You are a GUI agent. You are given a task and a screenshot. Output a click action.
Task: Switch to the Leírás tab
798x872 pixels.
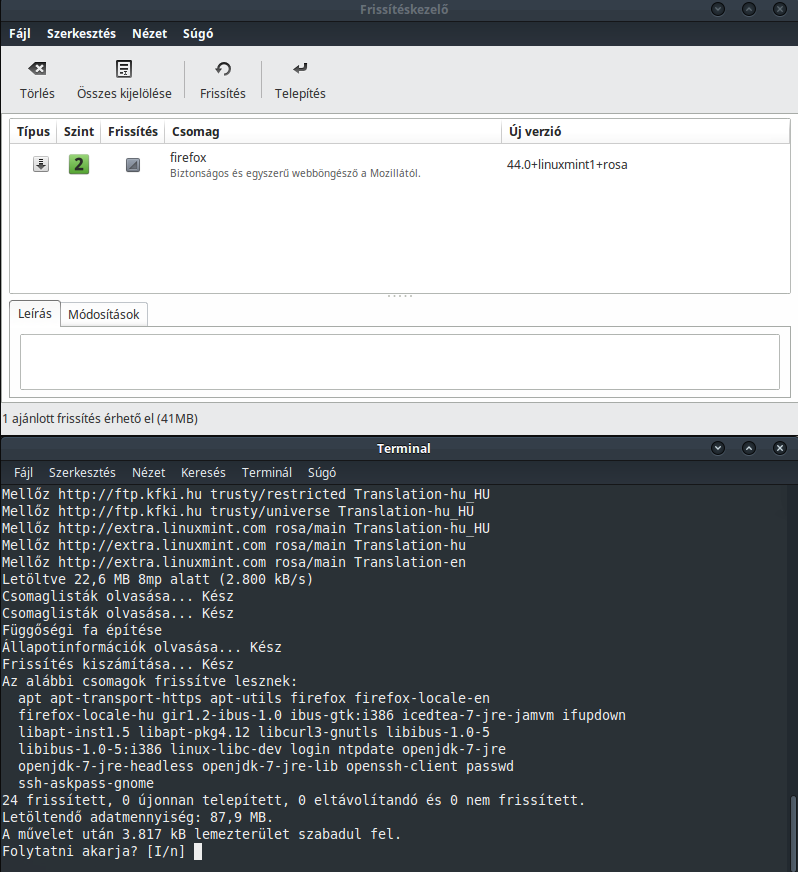tap(34, 314)
